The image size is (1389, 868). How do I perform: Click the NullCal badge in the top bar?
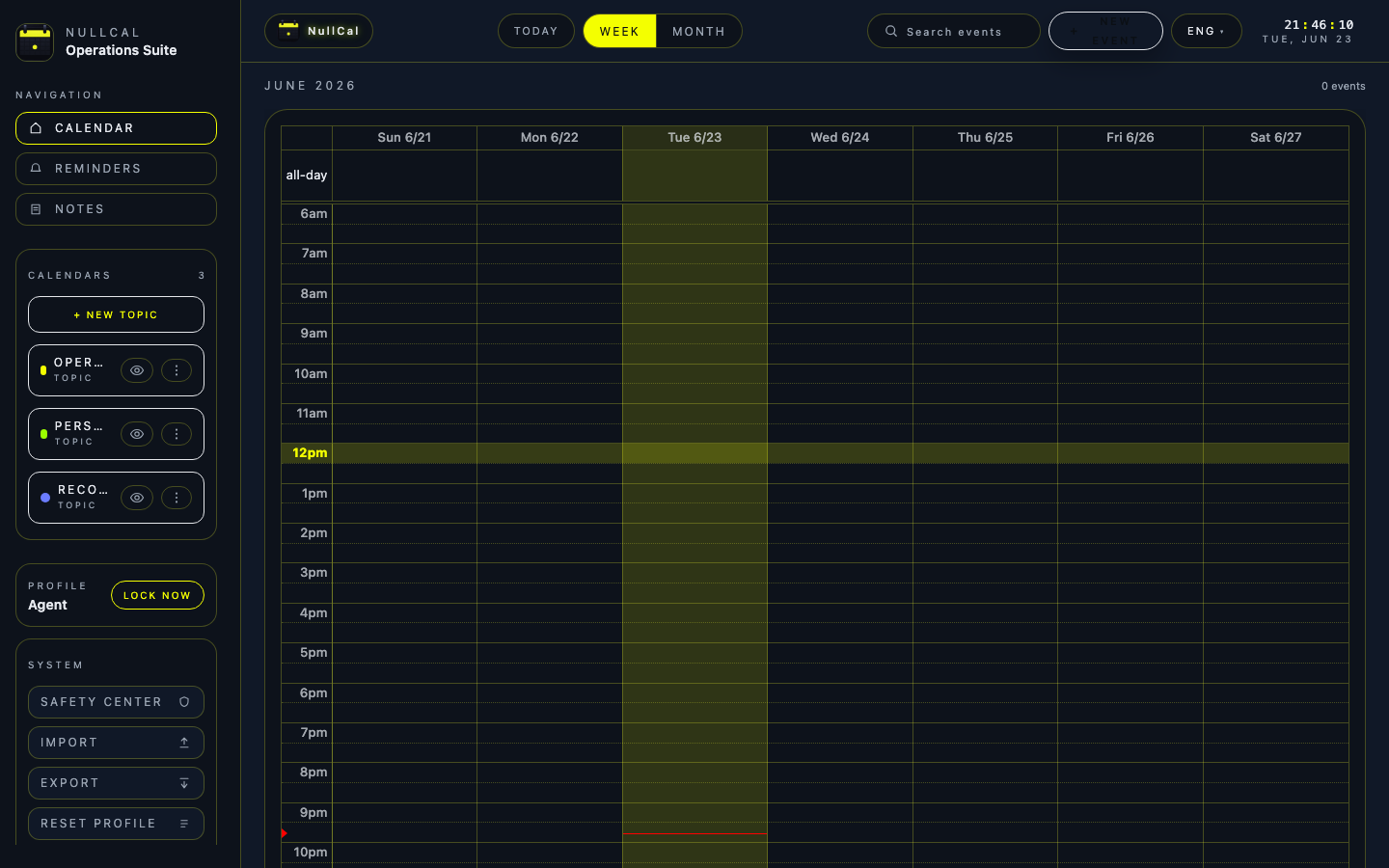(x=318, y=31)
